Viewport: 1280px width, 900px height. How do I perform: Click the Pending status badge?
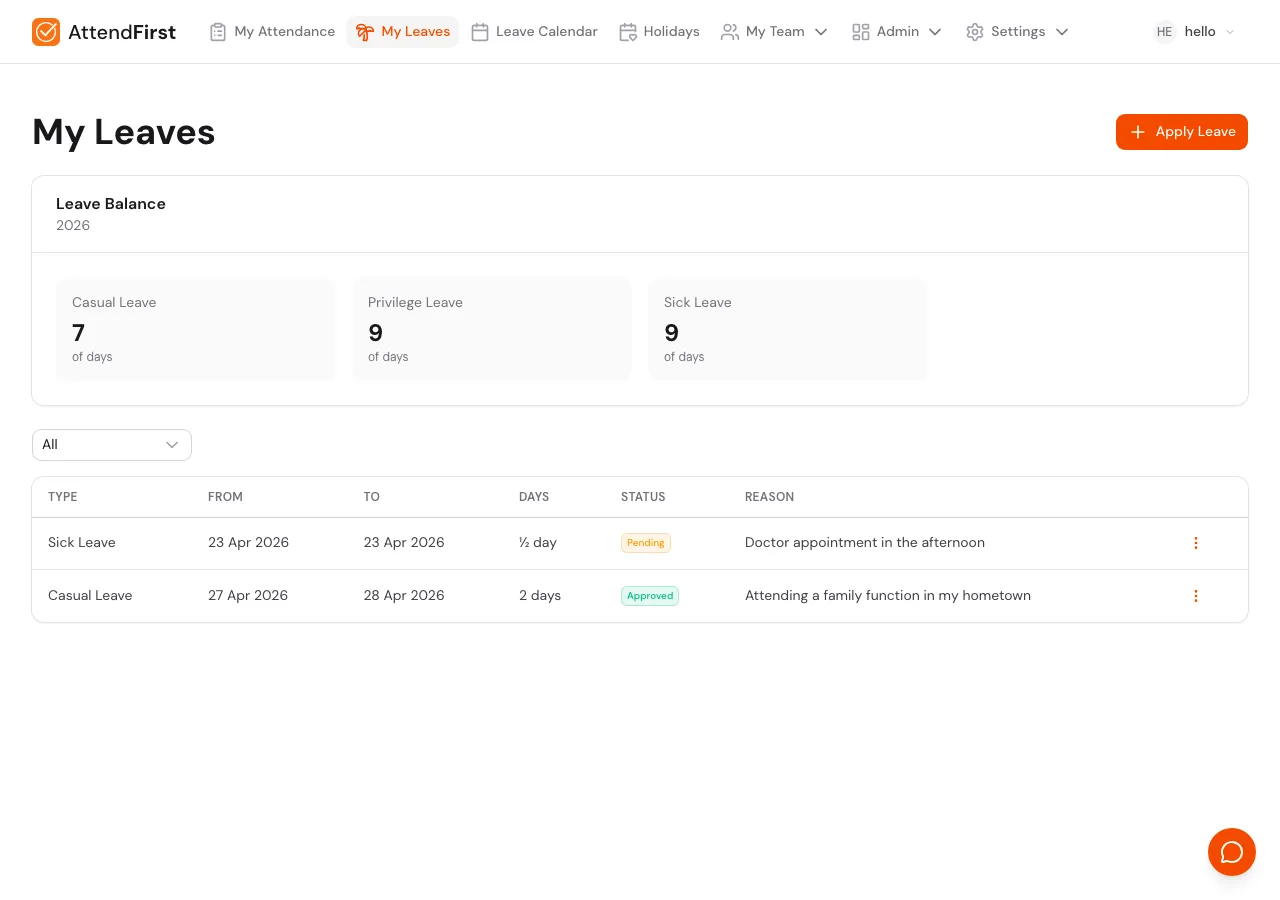pos(645,543)
